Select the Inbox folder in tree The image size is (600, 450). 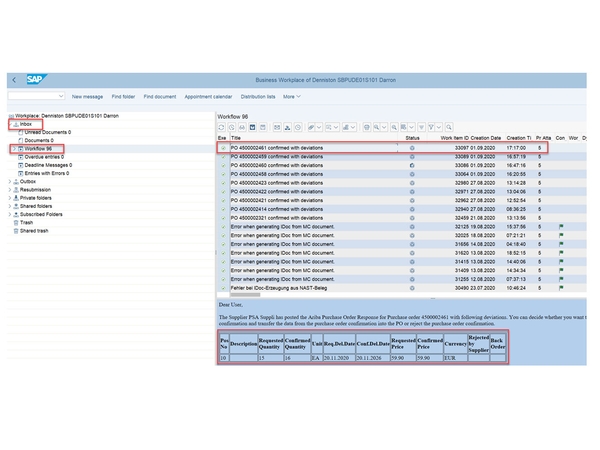25,123
